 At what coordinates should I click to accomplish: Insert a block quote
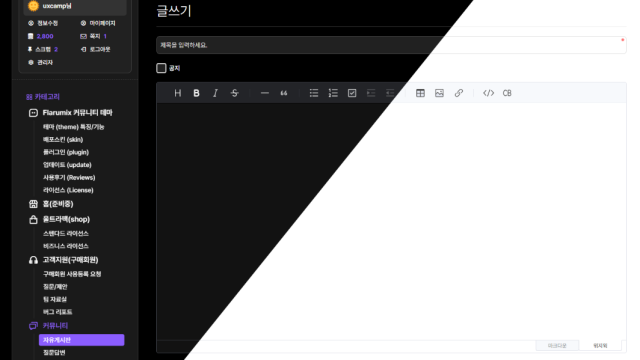(284, 93)
